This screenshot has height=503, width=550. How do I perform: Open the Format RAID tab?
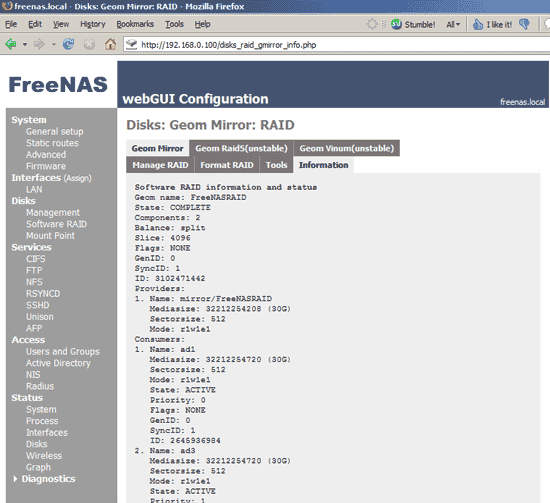coord(227,165)
